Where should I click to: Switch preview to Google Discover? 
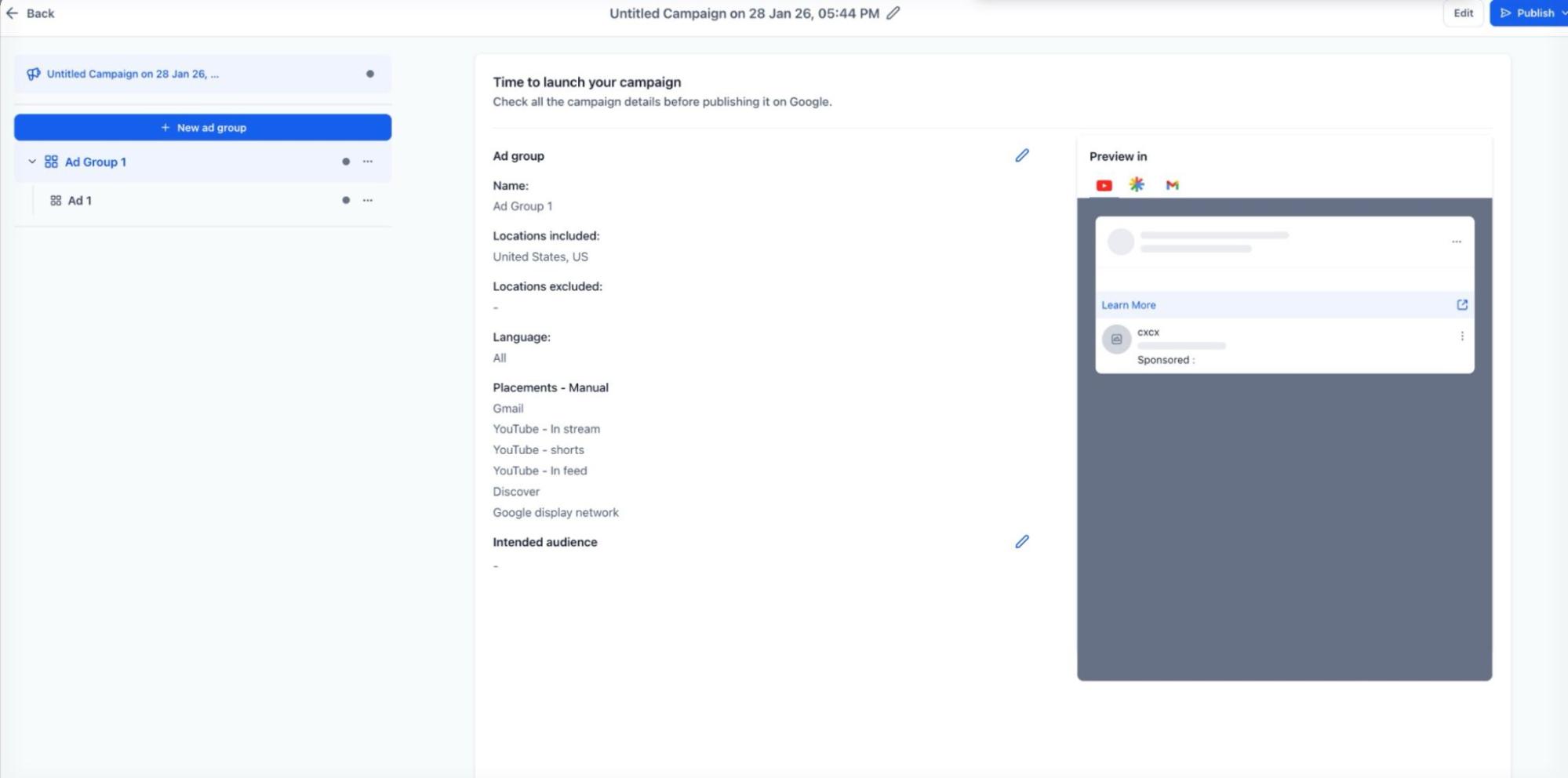[x=1137, y=185]
